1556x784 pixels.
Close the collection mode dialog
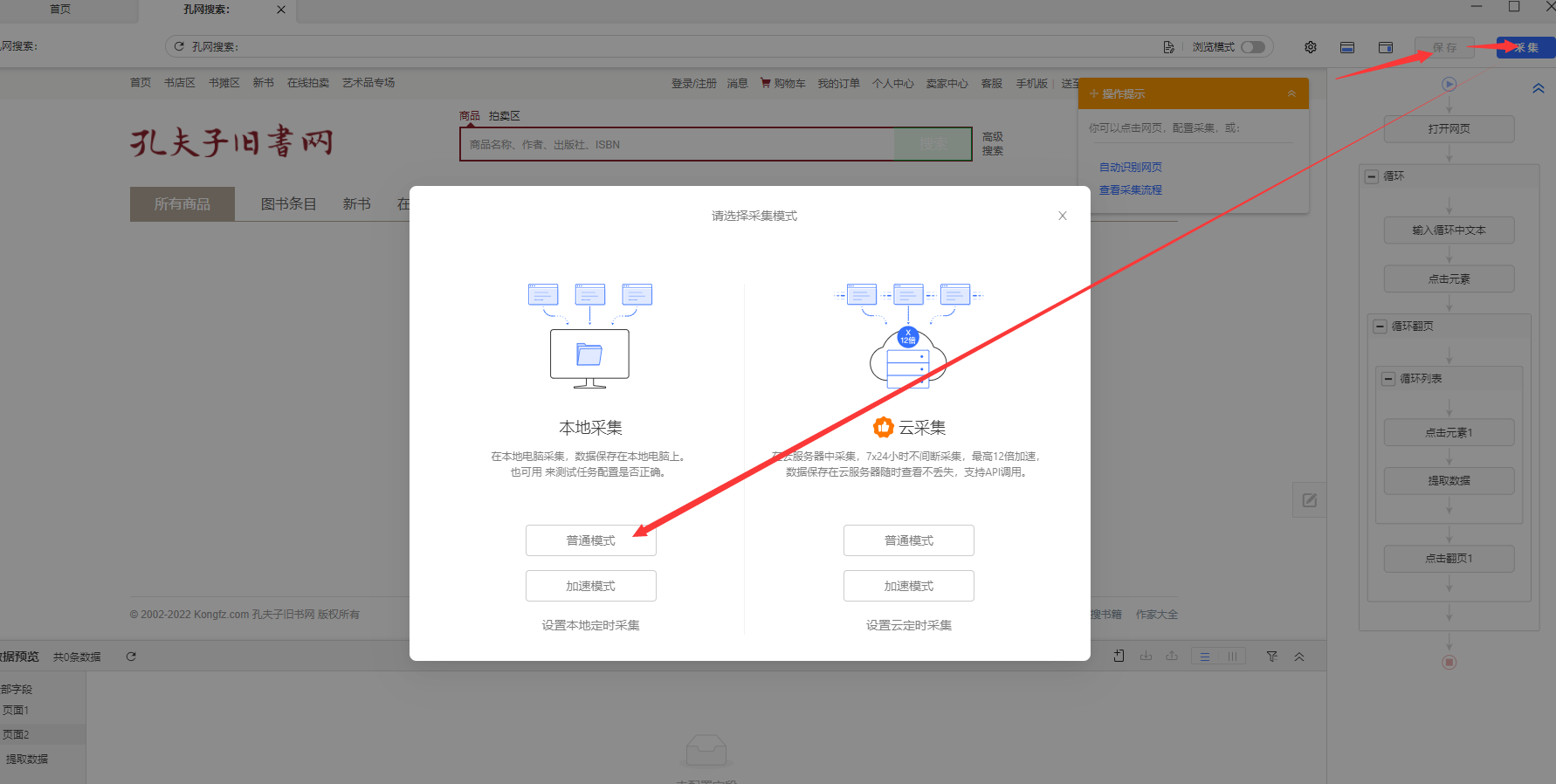click(1062, 216)
